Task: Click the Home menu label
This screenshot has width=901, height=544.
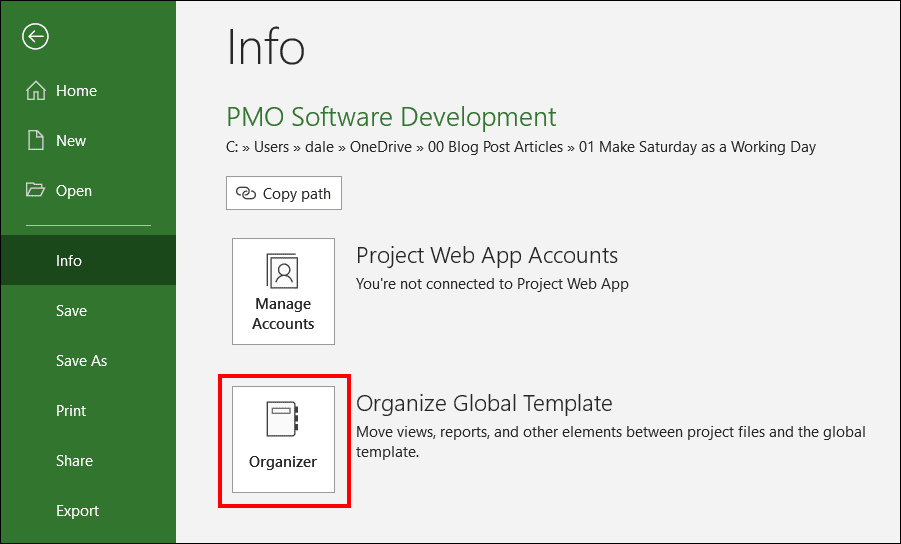Action: (x=76, y=91)
